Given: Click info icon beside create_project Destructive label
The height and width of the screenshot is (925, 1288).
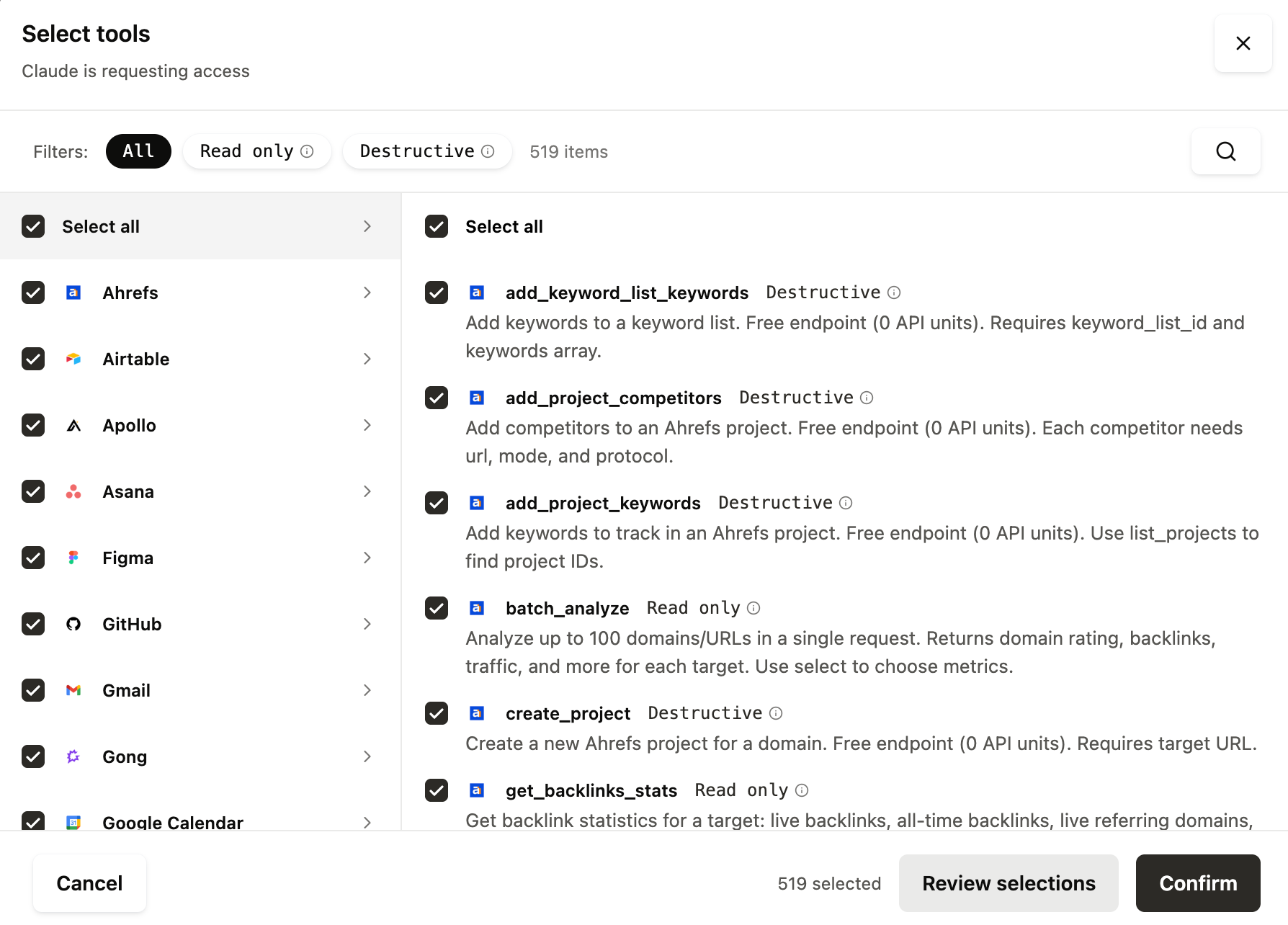Looking at the screenshot, I should 776,713.
